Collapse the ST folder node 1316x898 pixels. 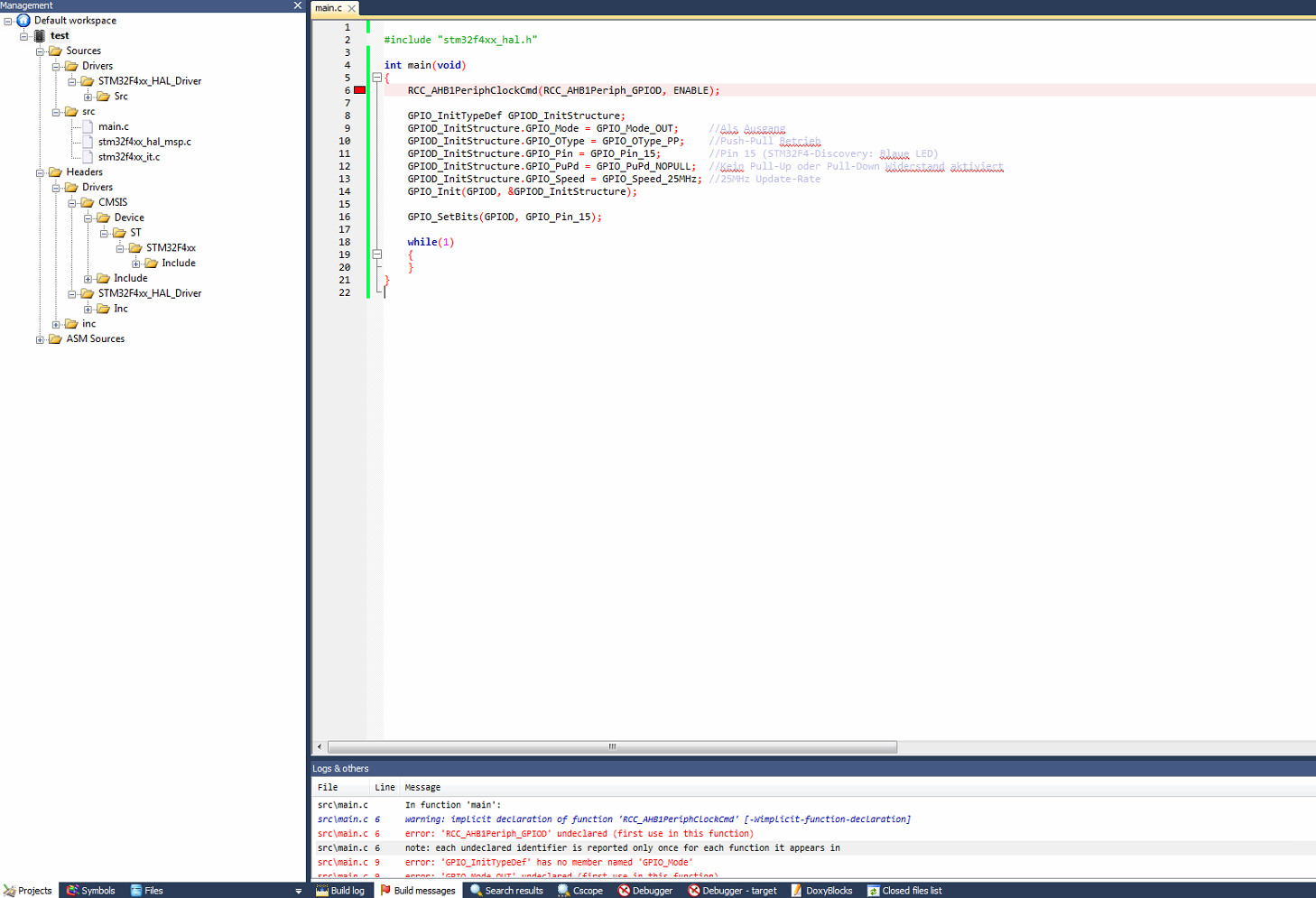(104, 233)
